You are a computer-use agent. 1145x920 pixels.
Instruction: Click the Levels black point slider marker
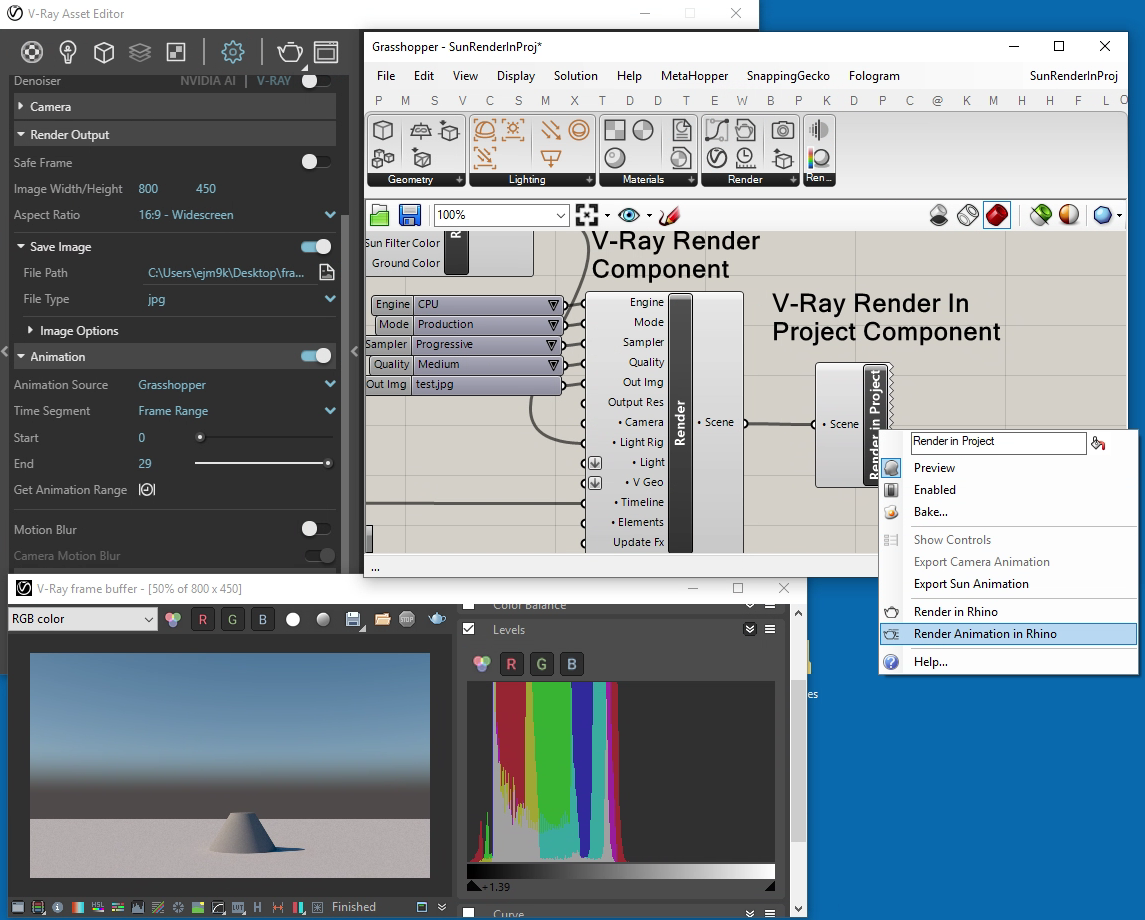click(x=473, y=886)
